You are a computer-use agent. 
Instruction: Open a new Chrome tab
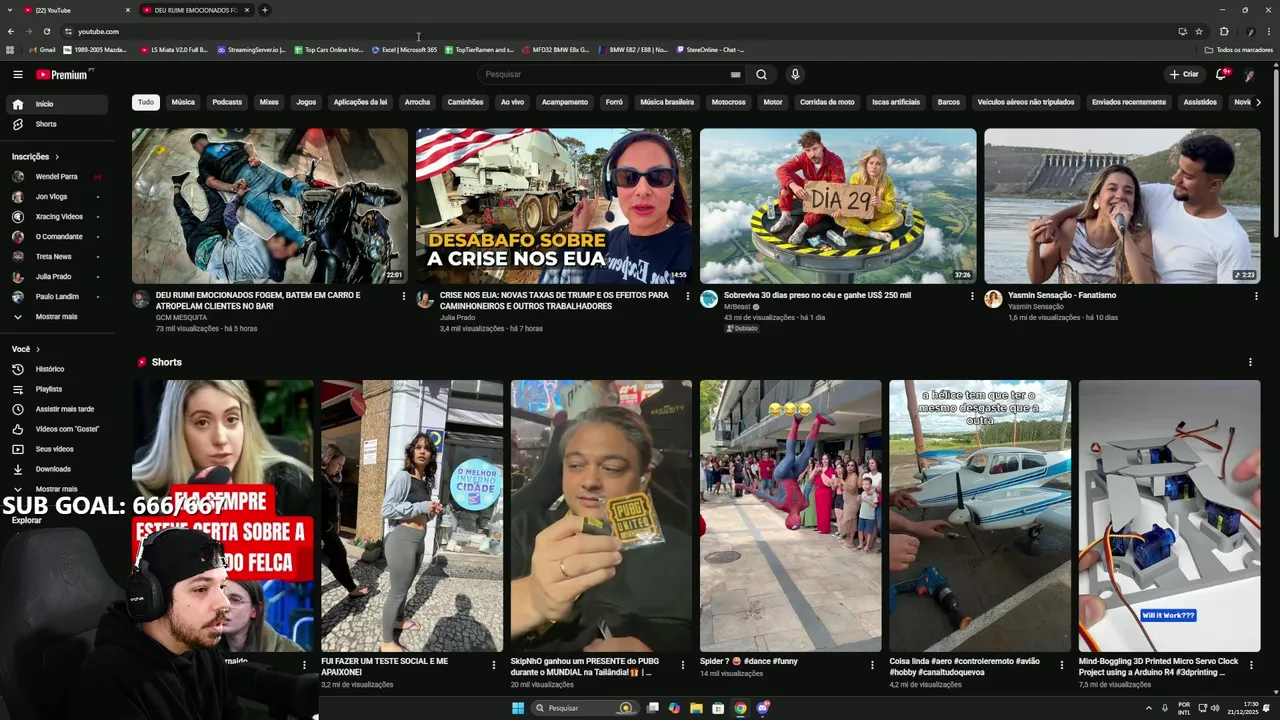(x=264, y=10)
